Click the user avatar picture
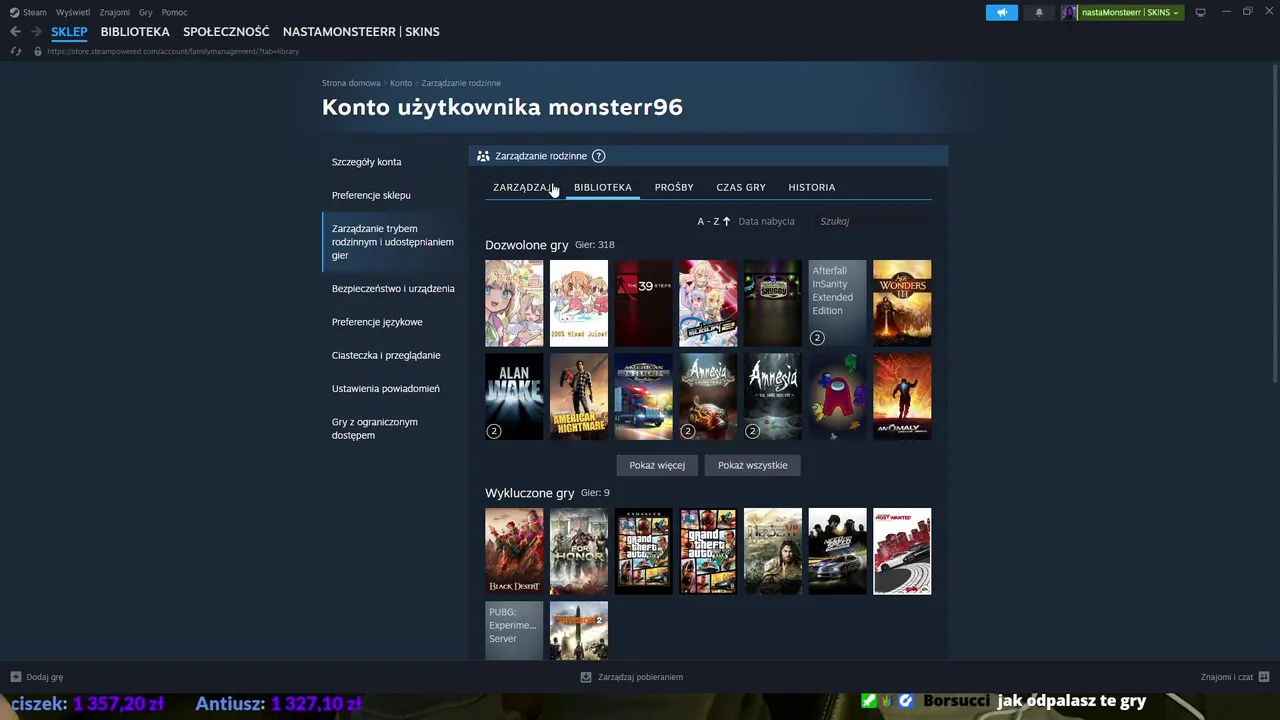 pyautogui.click(x=1069, y=12)
